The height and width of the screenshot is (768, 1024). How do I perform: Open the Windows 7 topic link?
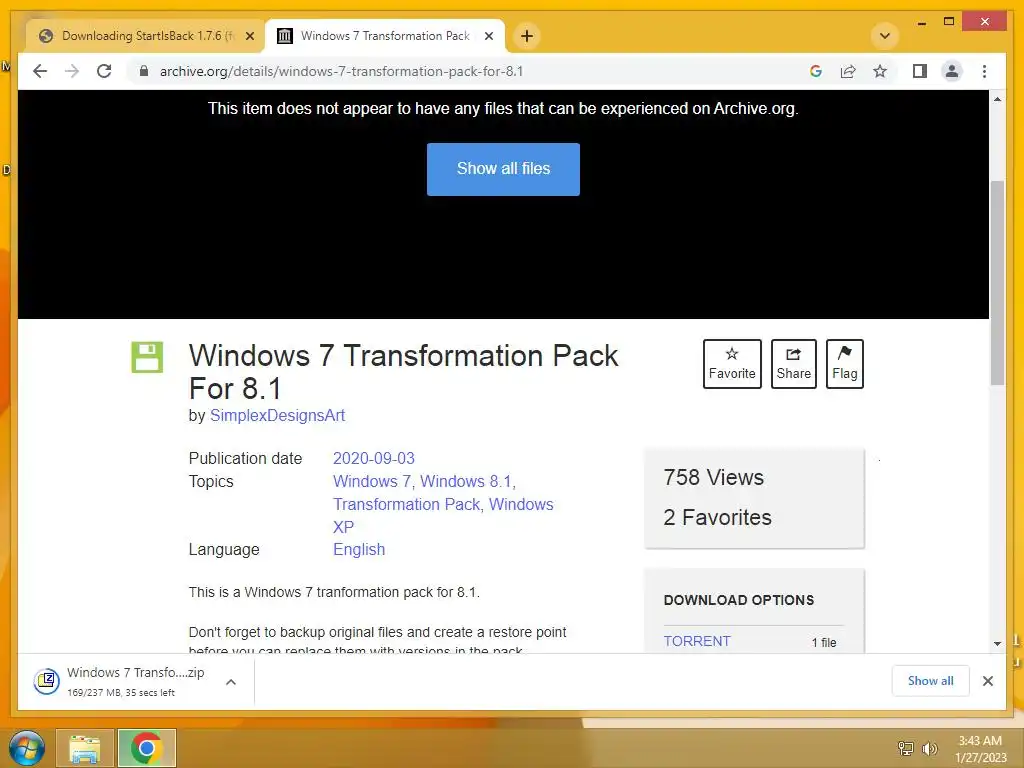point(372,481)
